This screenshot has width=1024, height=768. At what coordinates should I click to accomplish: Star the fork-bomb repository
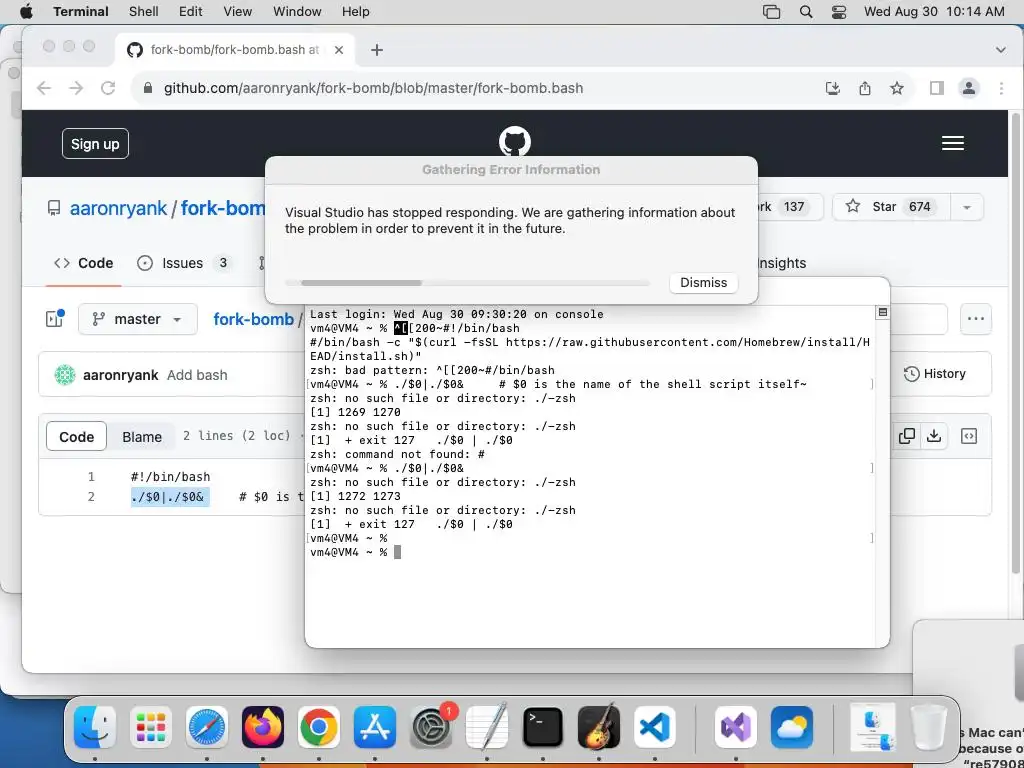pyautogui.click(x=892, y=207)
